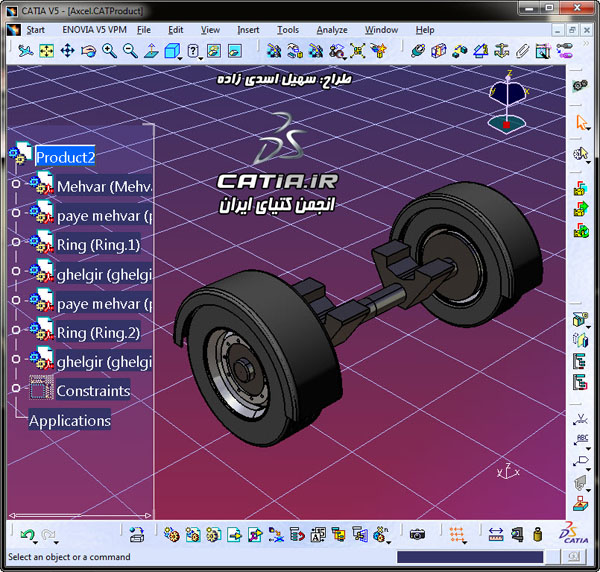Viewport: 600px width, 572px height.
Task: Click the Contact Constraint icon
Action: 439,51
